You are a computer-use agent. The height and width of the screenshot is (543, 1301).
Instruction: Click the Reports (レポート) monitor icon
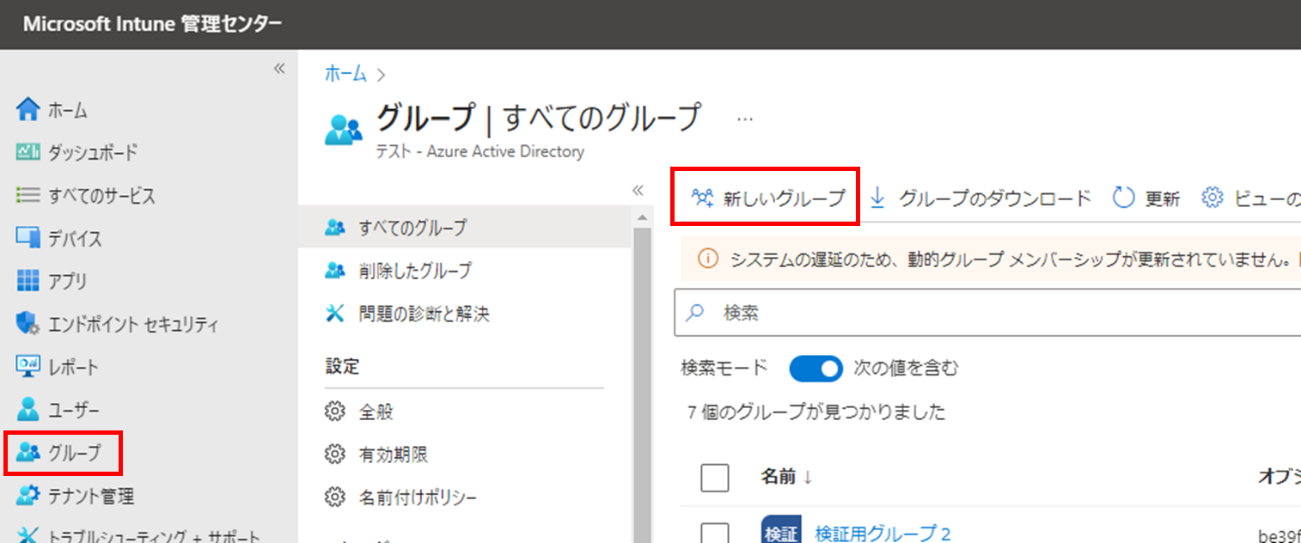tap(28, 367)
